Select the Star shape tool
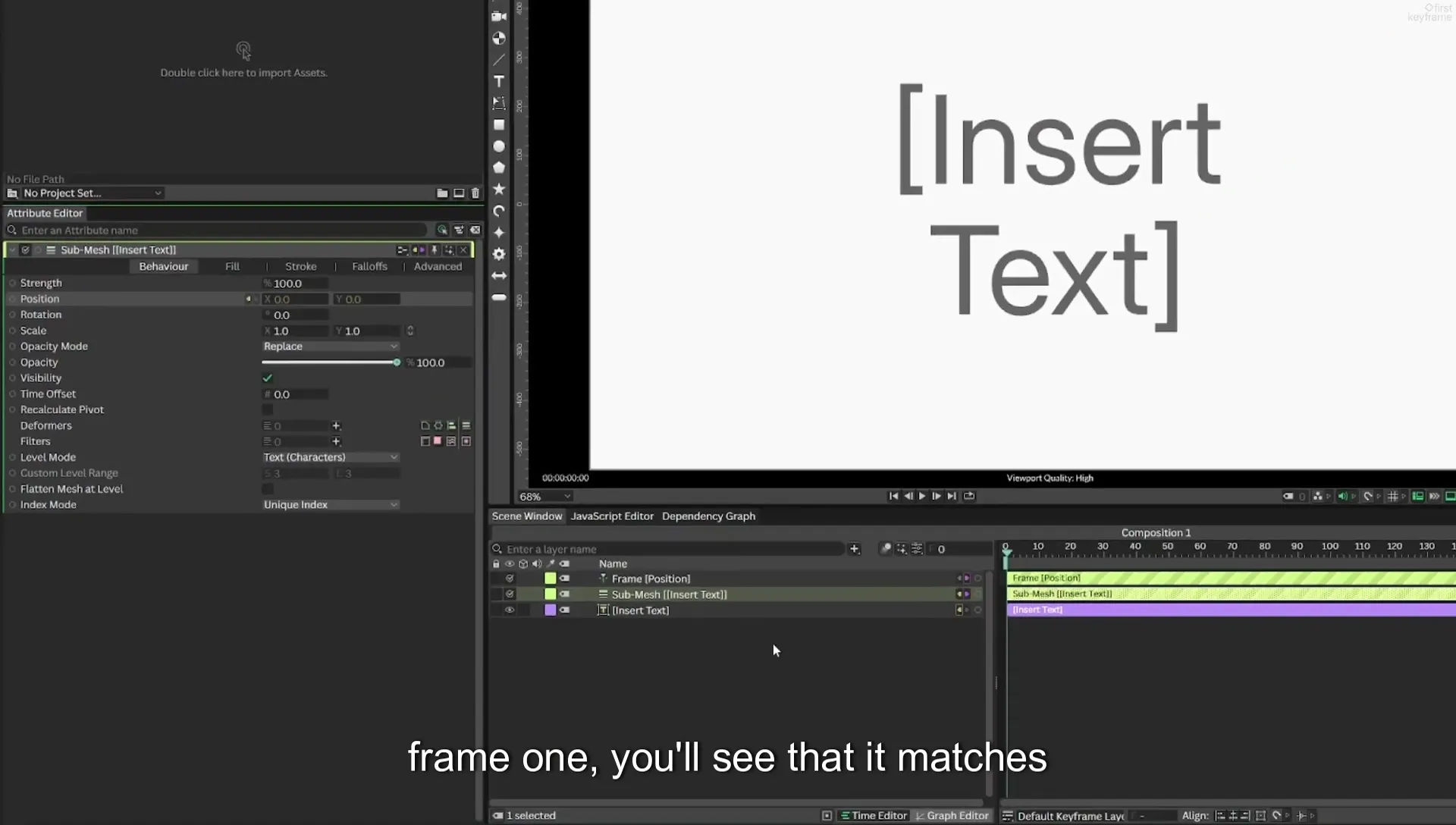 pos(499,189)
